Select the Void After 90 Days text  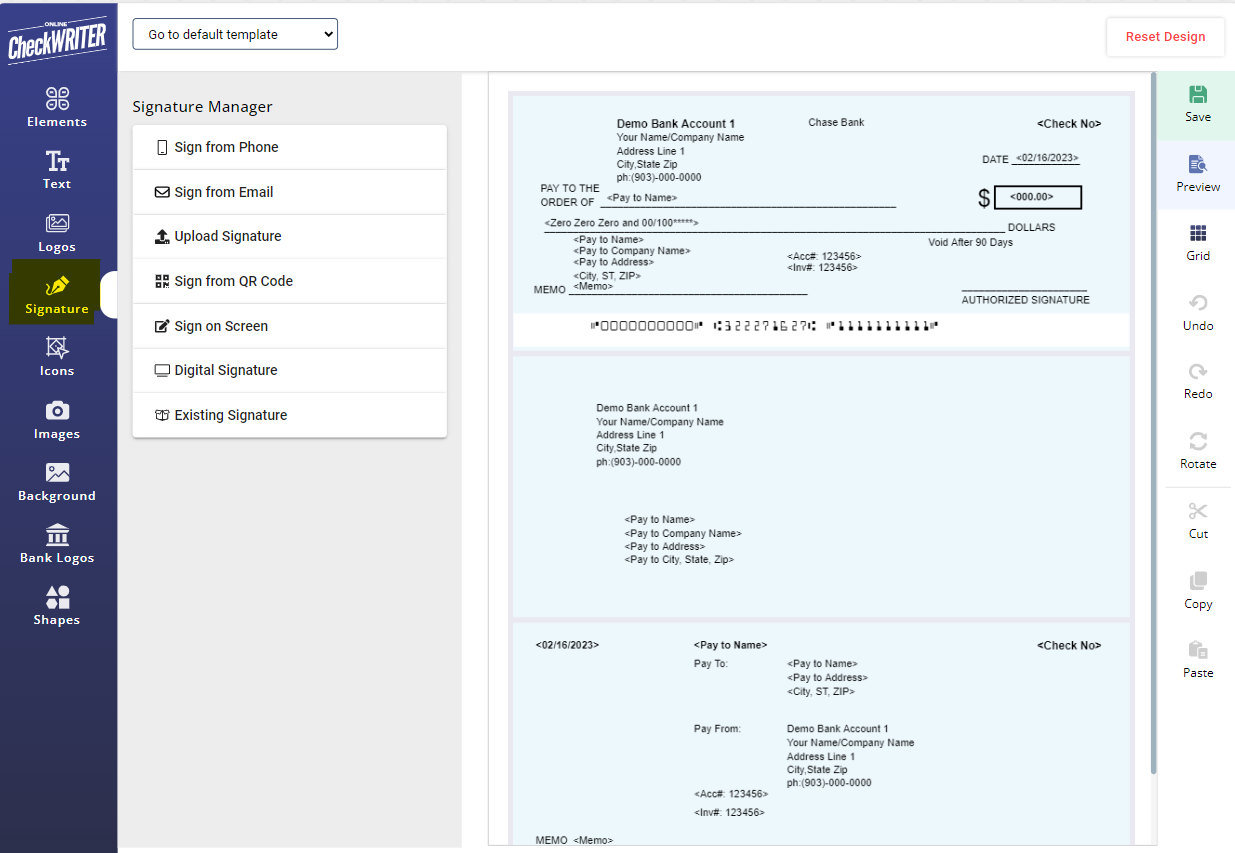[970, 243]
